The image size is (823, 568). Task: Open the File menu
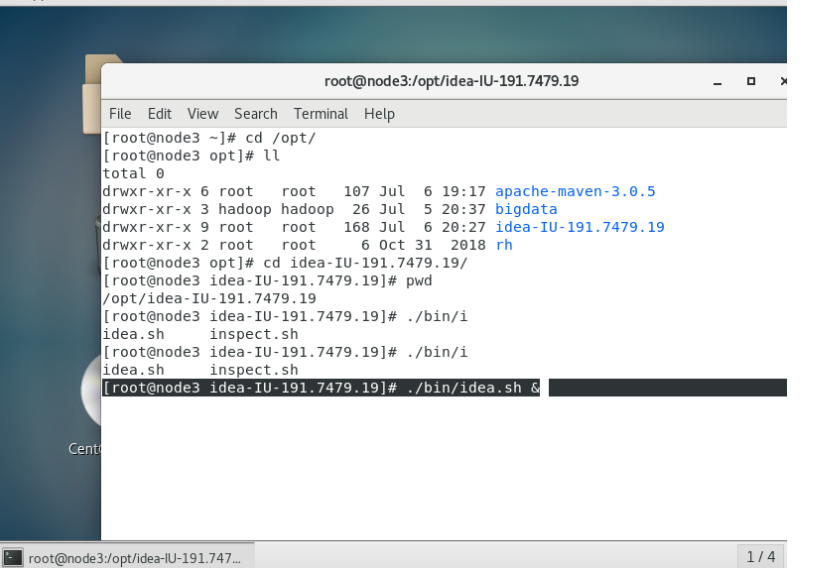[x=120, y=114]
